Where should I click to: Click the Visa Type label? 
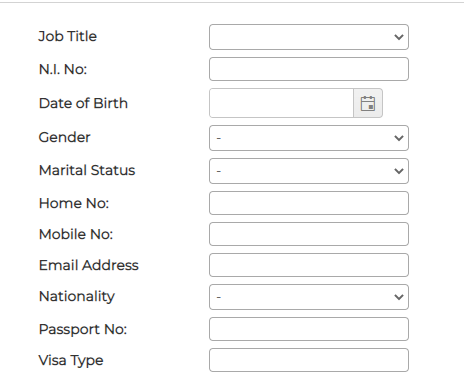[71, 361]
